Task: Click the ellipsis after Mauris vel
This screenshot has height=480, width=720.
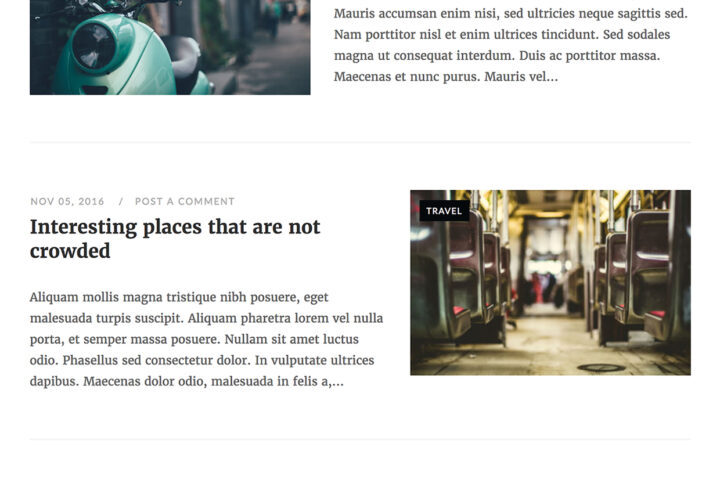Action: coord(552,77)
